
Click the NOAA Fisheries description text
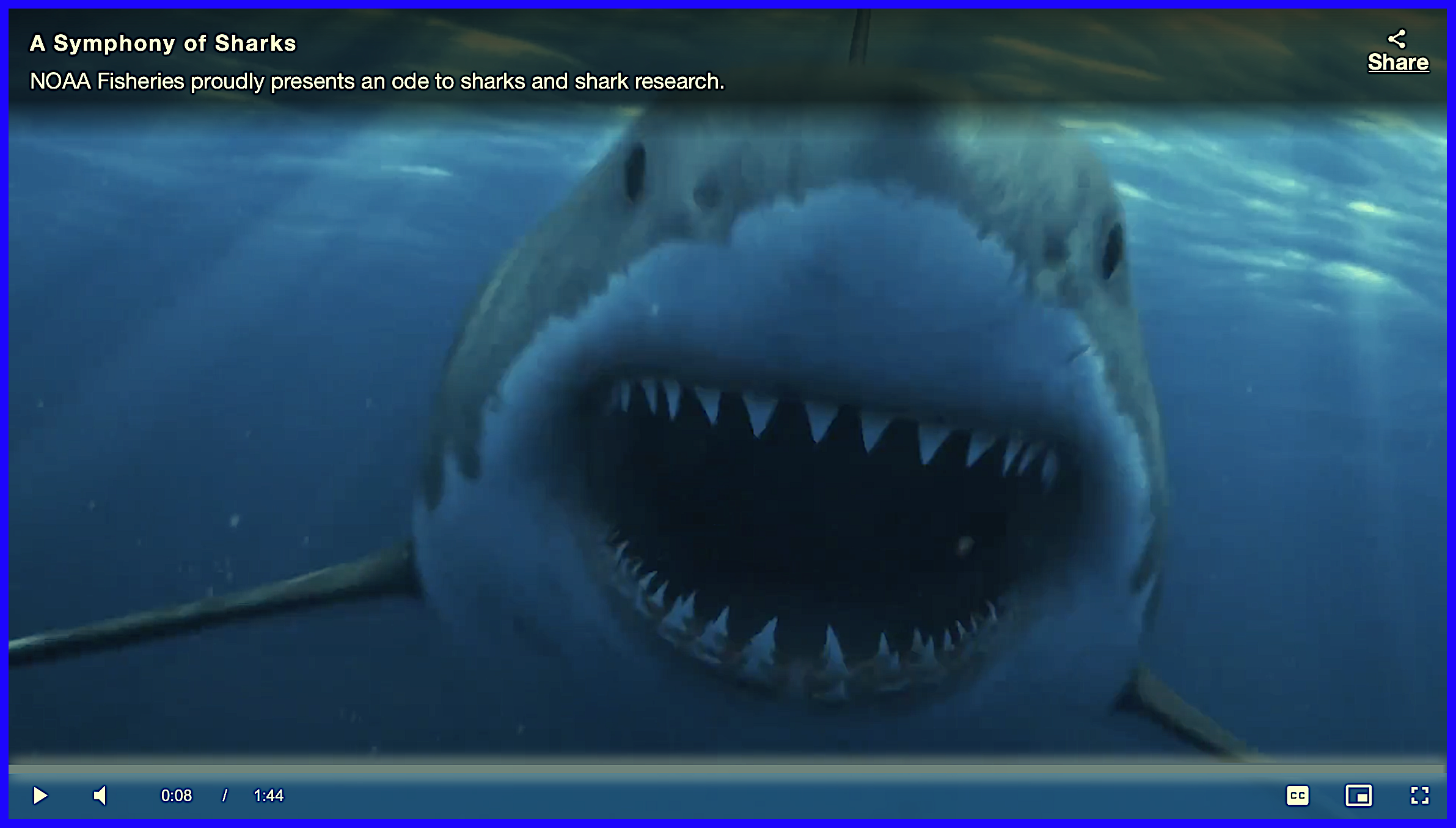point(377,81)
